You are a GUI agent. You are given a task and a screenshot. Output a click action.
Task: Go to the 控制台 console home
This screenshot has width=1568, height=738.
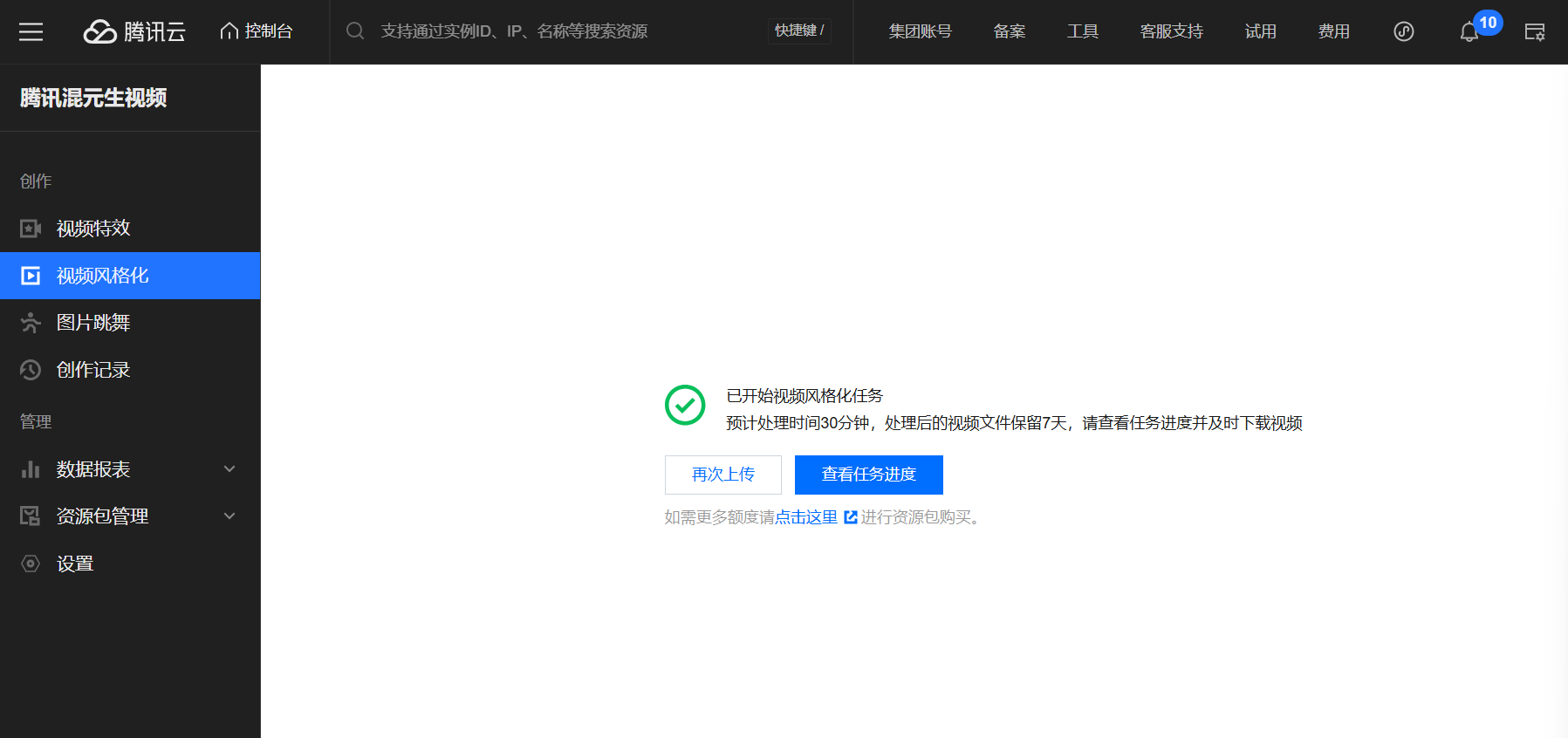point(257,31)
